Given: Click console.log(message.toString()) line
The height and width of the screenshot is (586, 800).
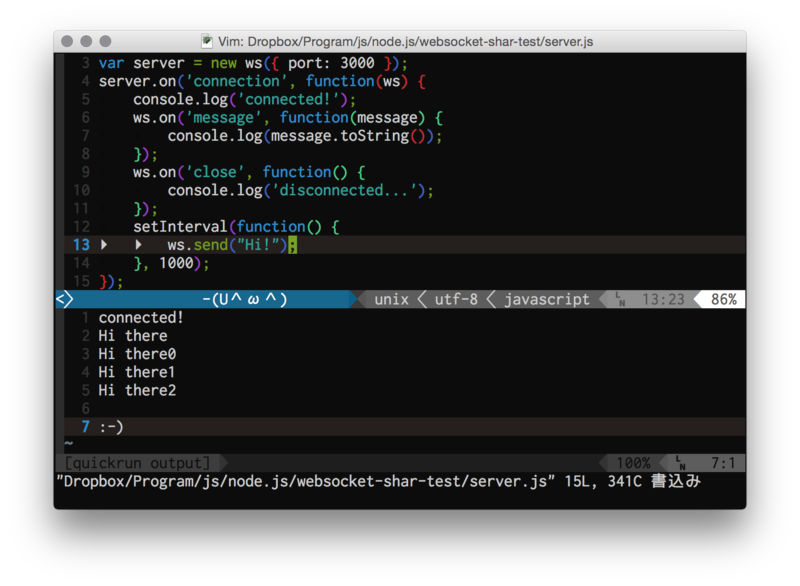Looking at the screenshot, I should point(305,136).
